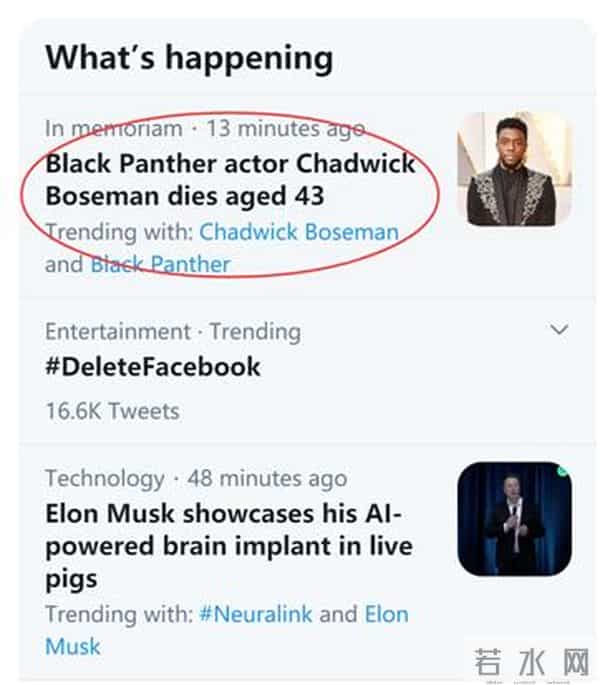This screenshot has height=685, width=600.
Task: Click the "Chadwick Boseman" trending topic link
Action: point(298,232)
